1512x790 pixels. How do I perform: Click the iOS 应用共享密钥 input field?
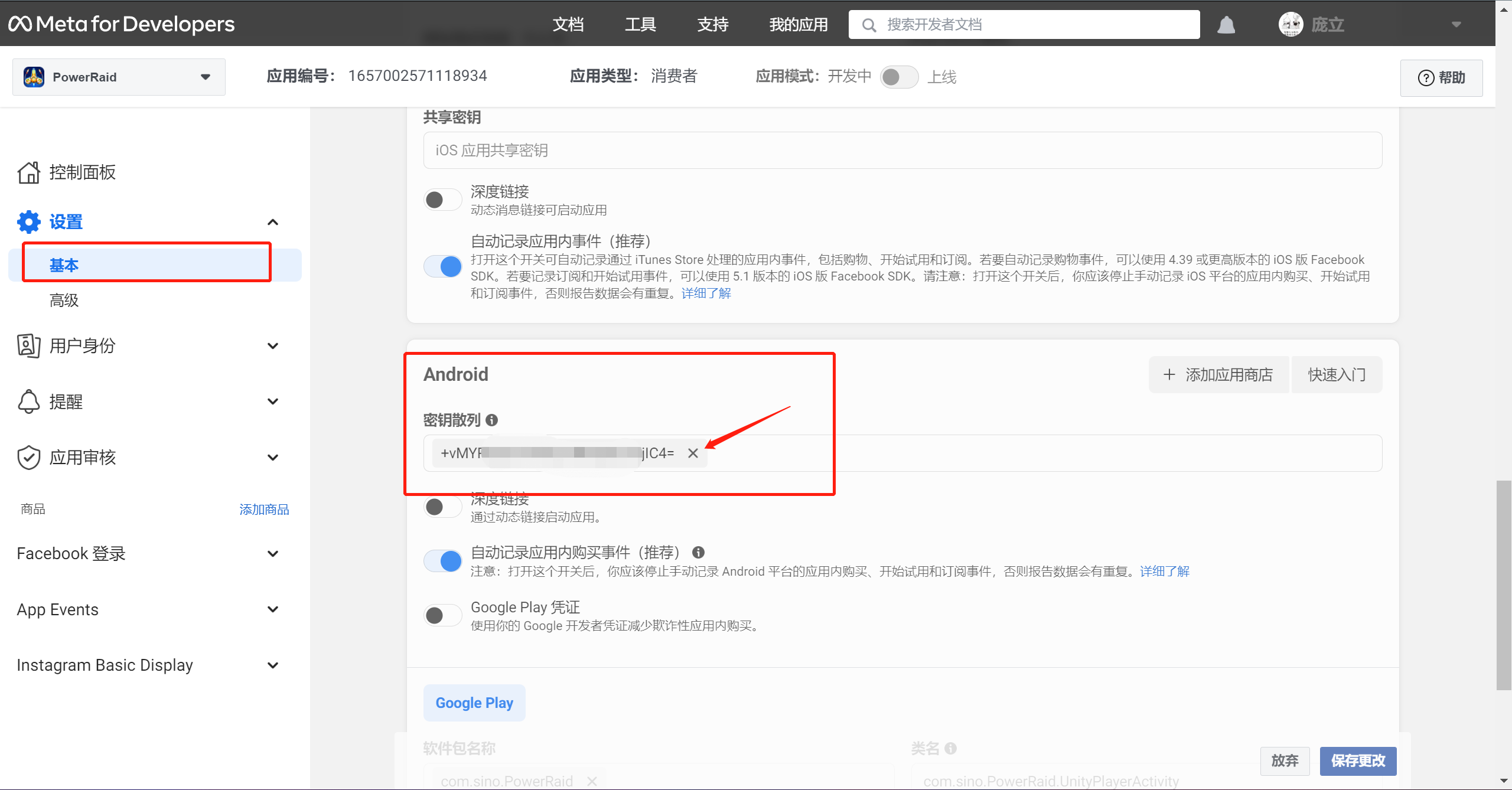coord(902,150)
